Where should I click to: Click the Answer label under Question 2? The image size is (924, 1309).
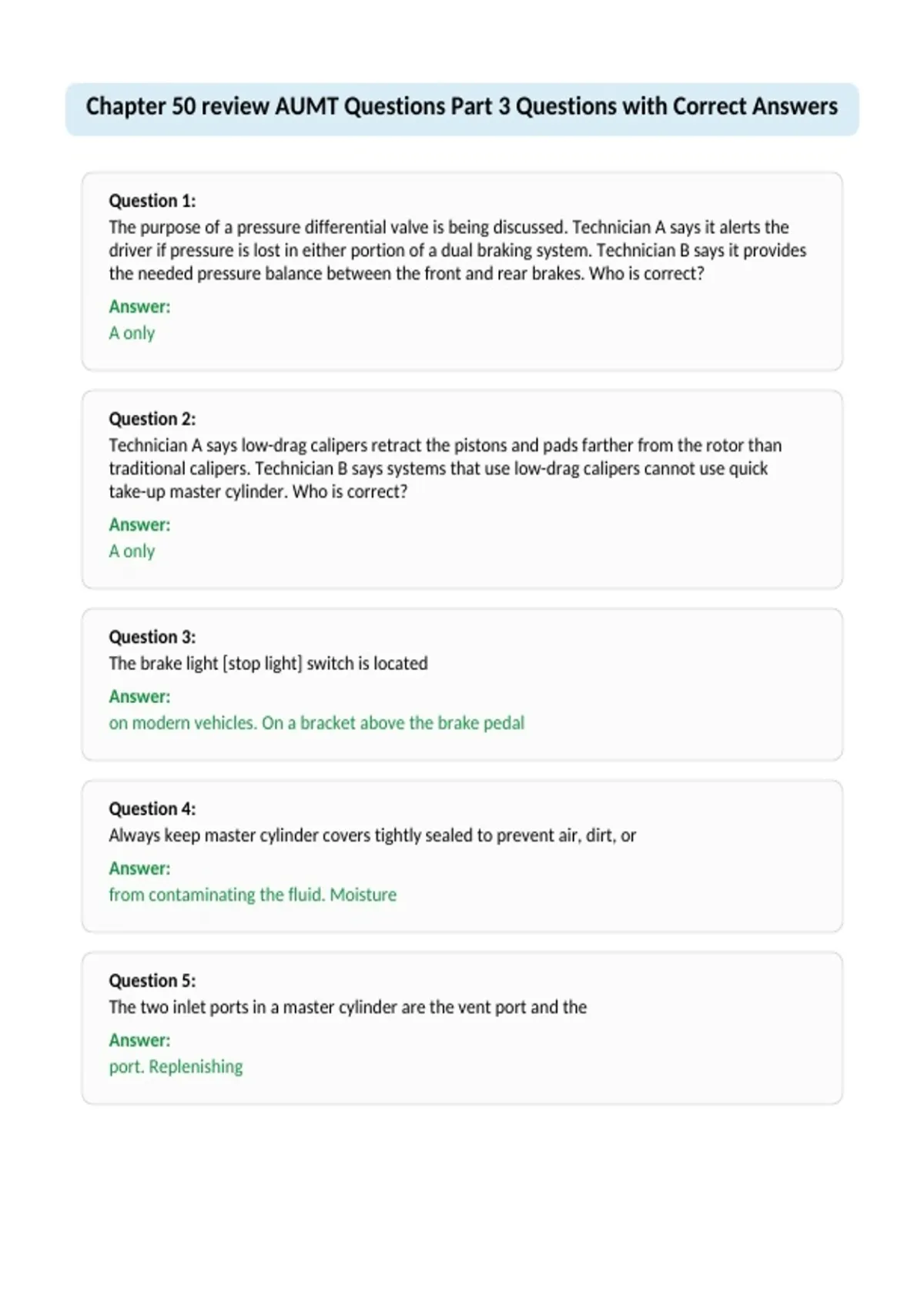(139, 524)
